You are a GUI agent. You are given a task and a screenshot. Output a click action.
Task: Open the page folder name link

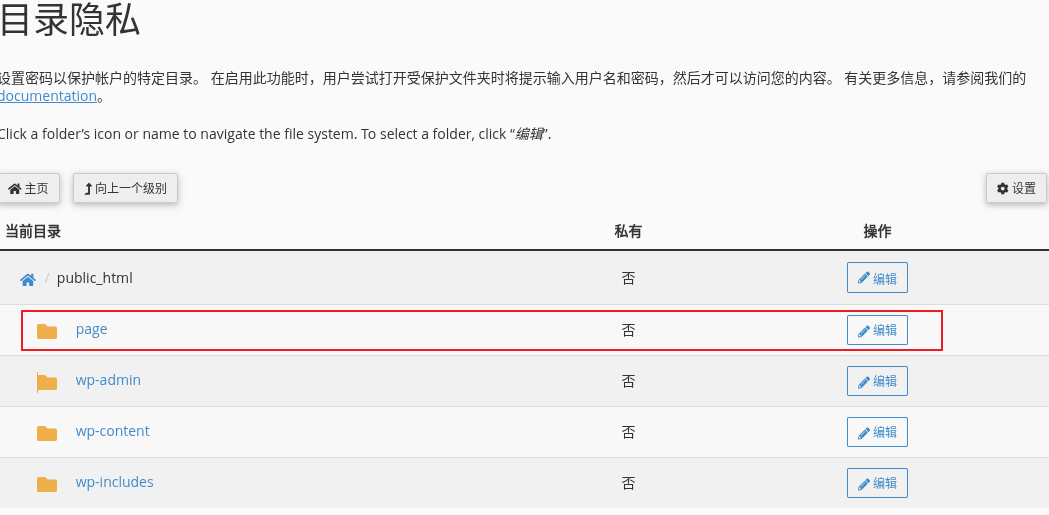pyautogui.click(x=92, y=329)
